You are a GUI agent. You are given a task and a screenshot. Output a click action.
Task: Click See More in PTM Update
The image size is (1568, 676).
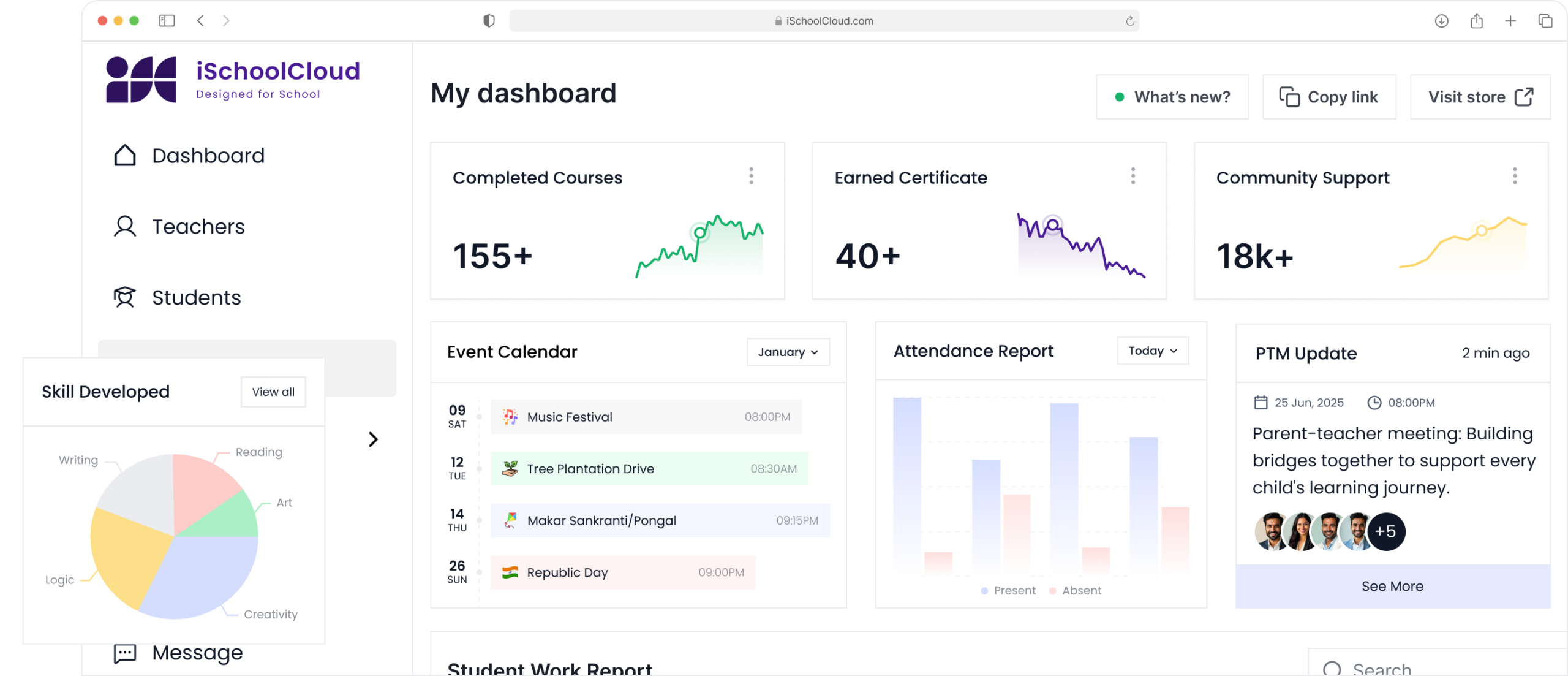(x=1392, y=587)
